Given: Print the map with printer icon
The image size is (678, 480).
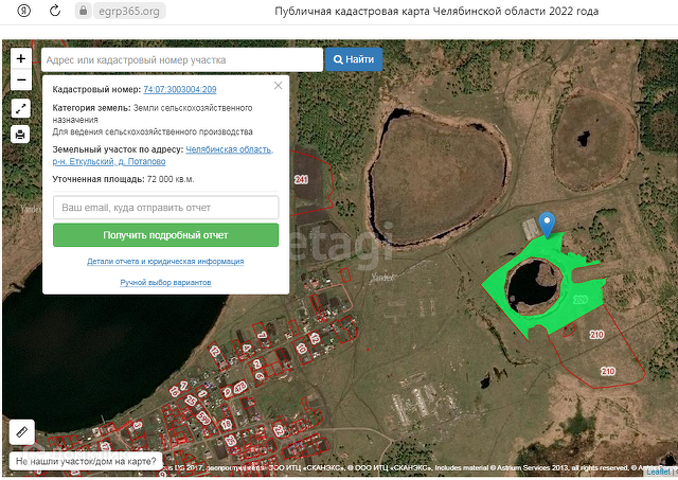Looking at the screenshot, I should 21,134.
